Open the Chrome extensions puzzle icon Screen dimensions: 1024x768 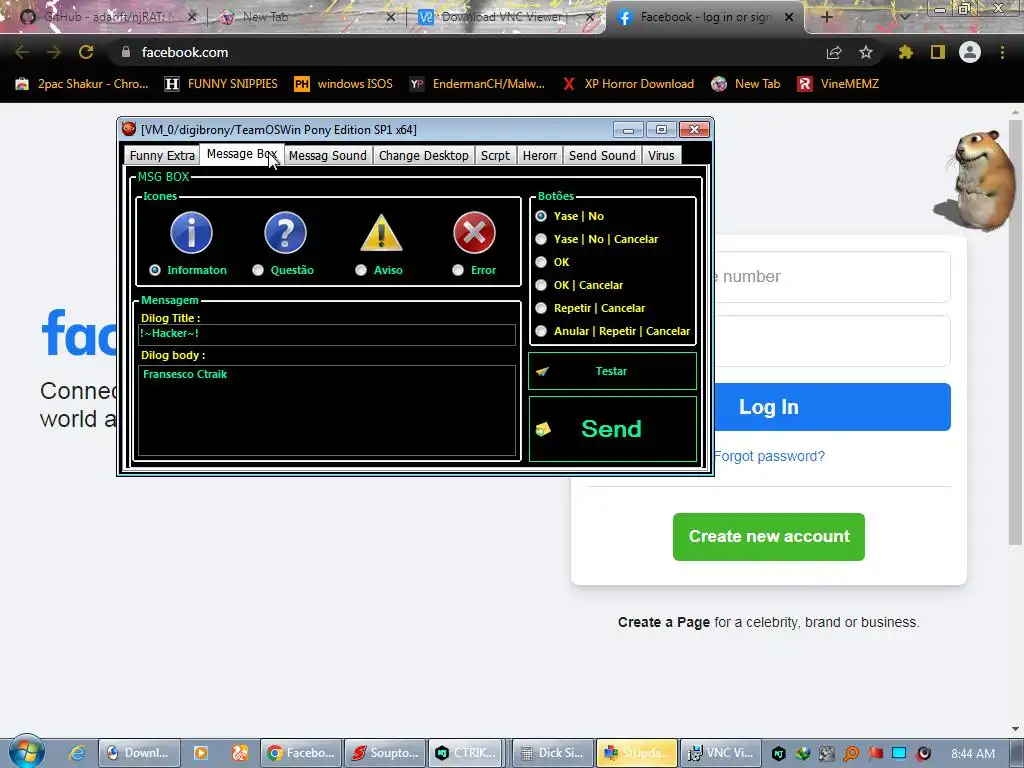click(x=906, y=52)
